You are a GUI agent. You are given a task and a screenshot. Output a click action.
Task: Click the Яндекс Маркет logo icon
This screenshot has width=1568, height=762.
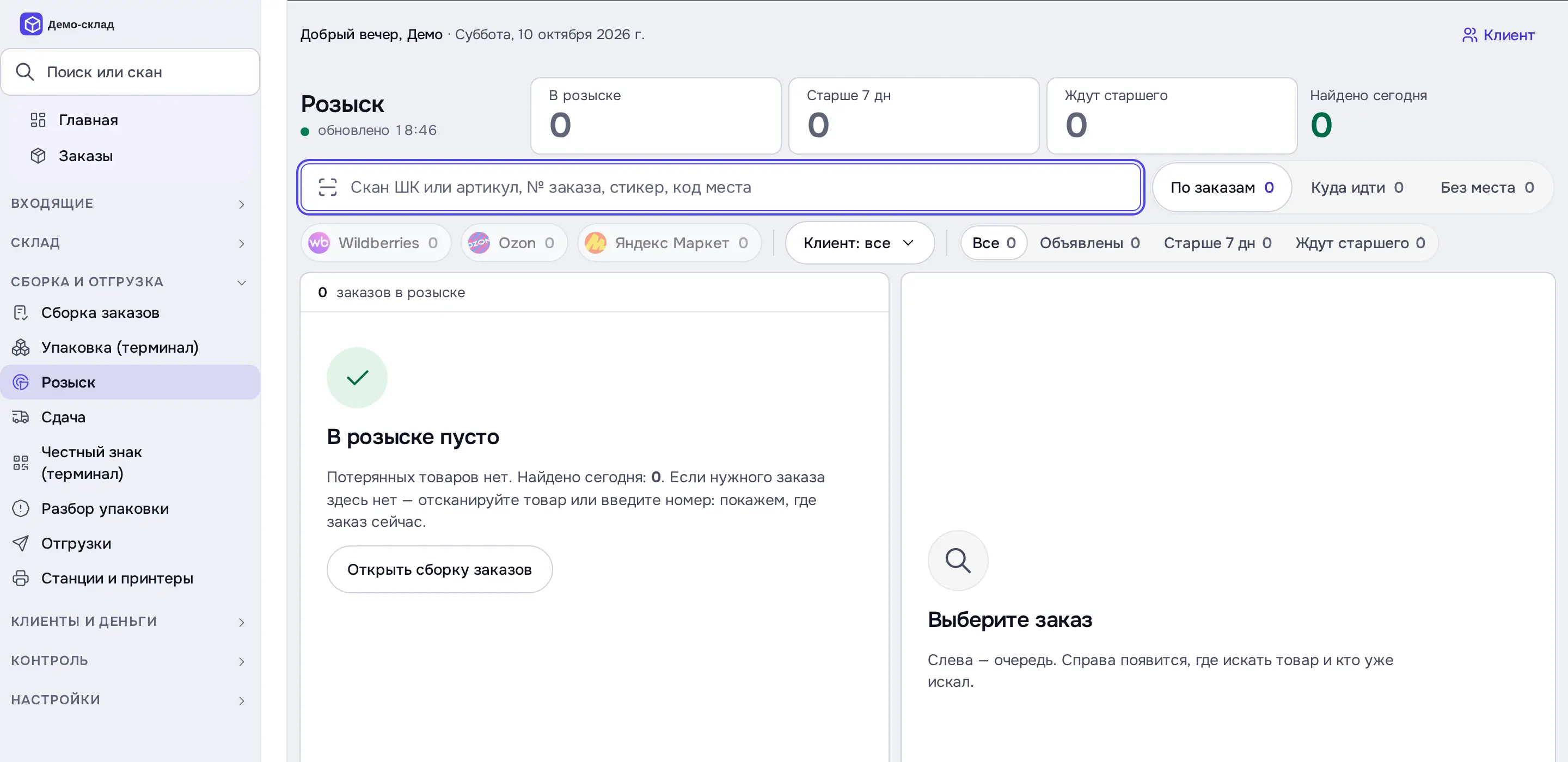(595, 243)
